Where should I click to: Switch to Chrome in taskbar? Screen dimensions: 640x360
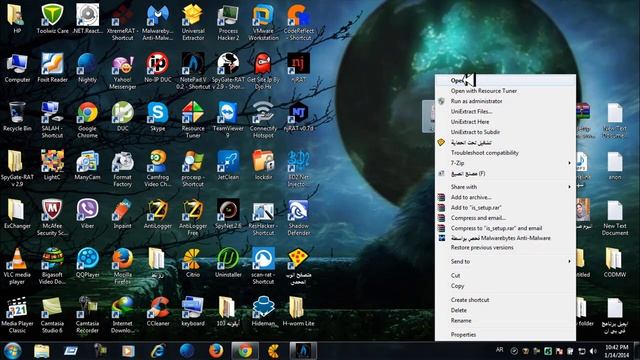tap(245, 351)
